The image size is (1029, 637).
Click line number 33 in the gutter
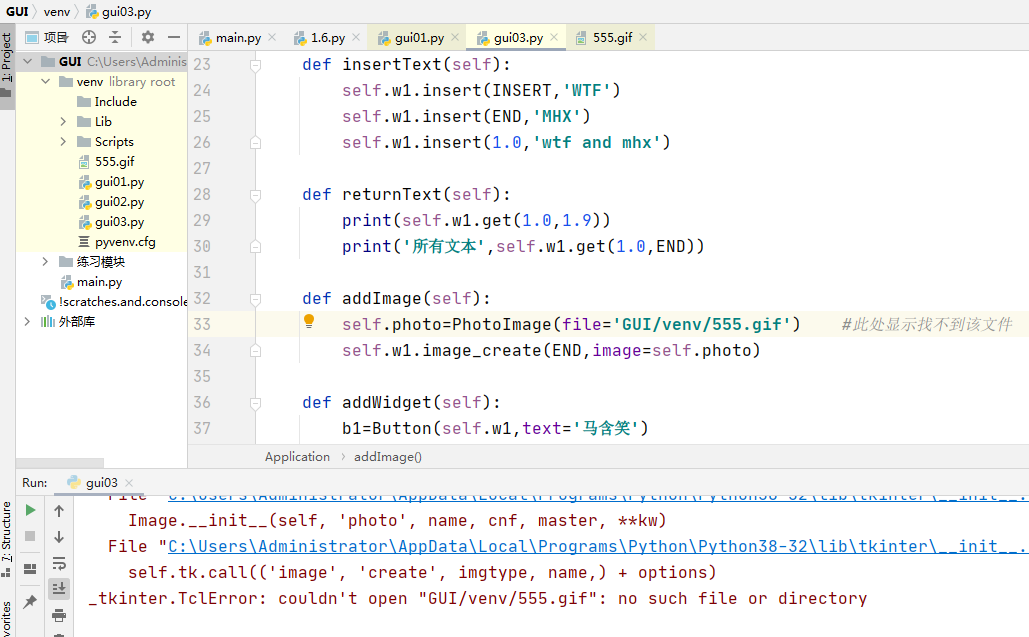tap(202, 324)
